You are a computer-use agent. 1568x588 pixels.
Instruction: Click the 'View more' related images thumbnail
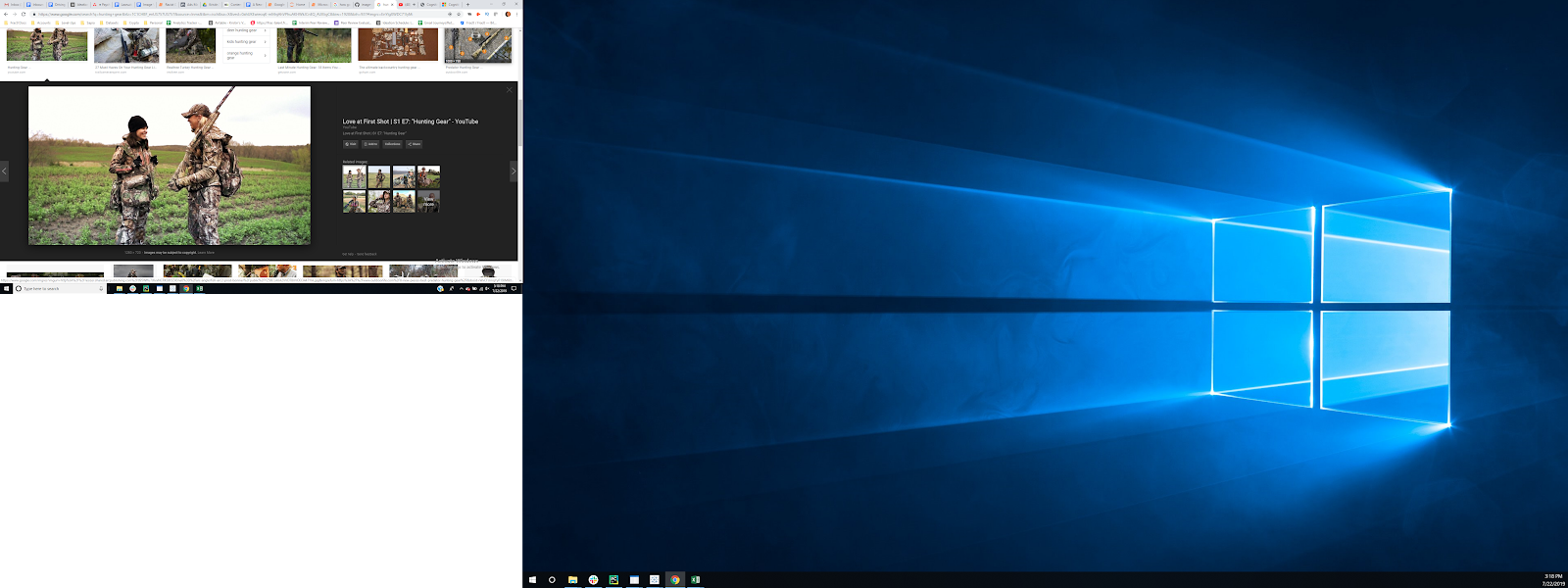pyautogui.click(x=428, y=202)
